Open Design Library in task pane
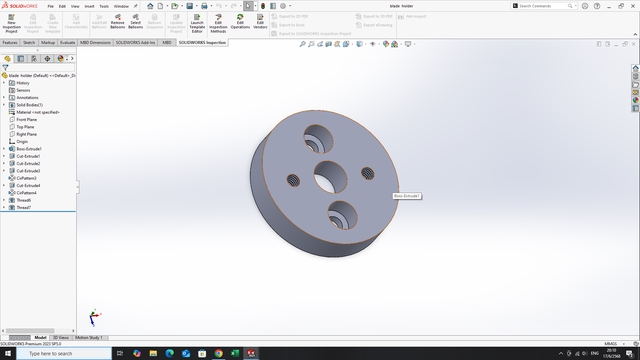This screenshot has width=640, height=360. 636,76
